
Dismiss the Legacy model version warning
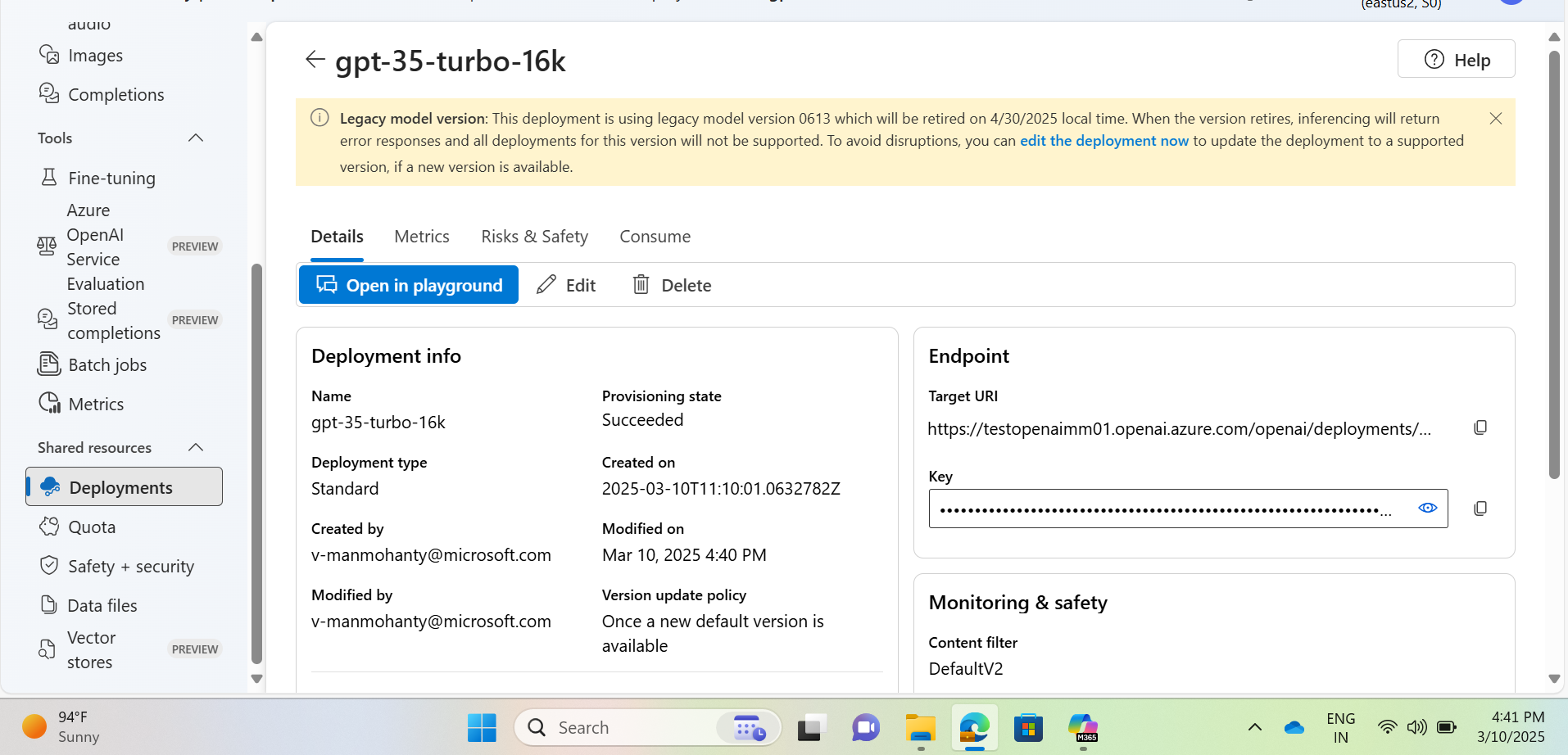click(1496, 119)
